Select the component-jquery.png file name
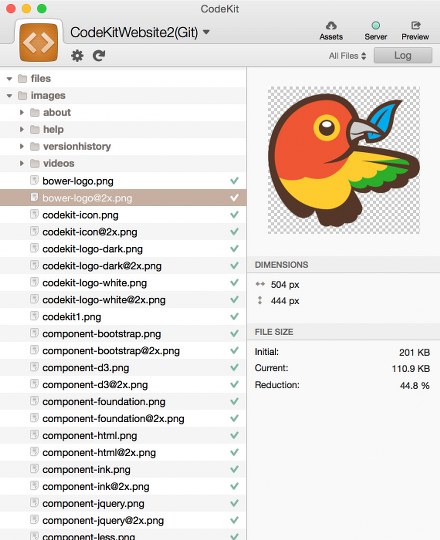 coord(93,503)
